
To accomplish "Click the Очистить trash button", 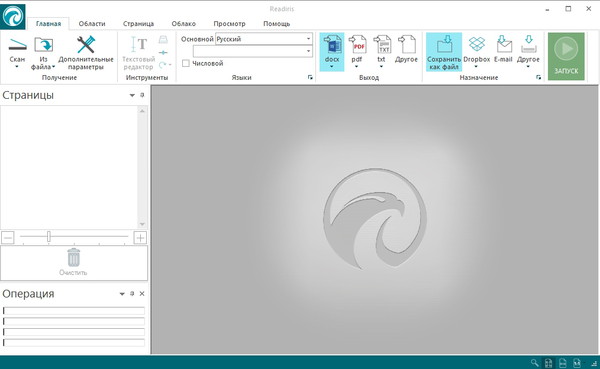I will click(x=73, y=263).
